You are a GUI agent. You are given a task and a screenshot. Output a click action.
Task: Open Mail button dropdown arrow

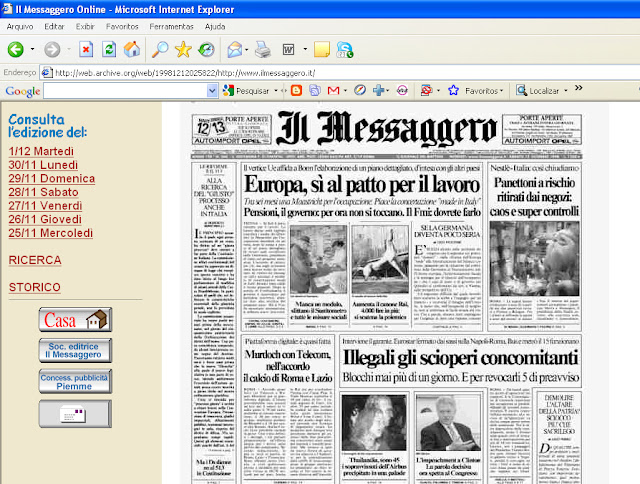[x=247, y=49]
